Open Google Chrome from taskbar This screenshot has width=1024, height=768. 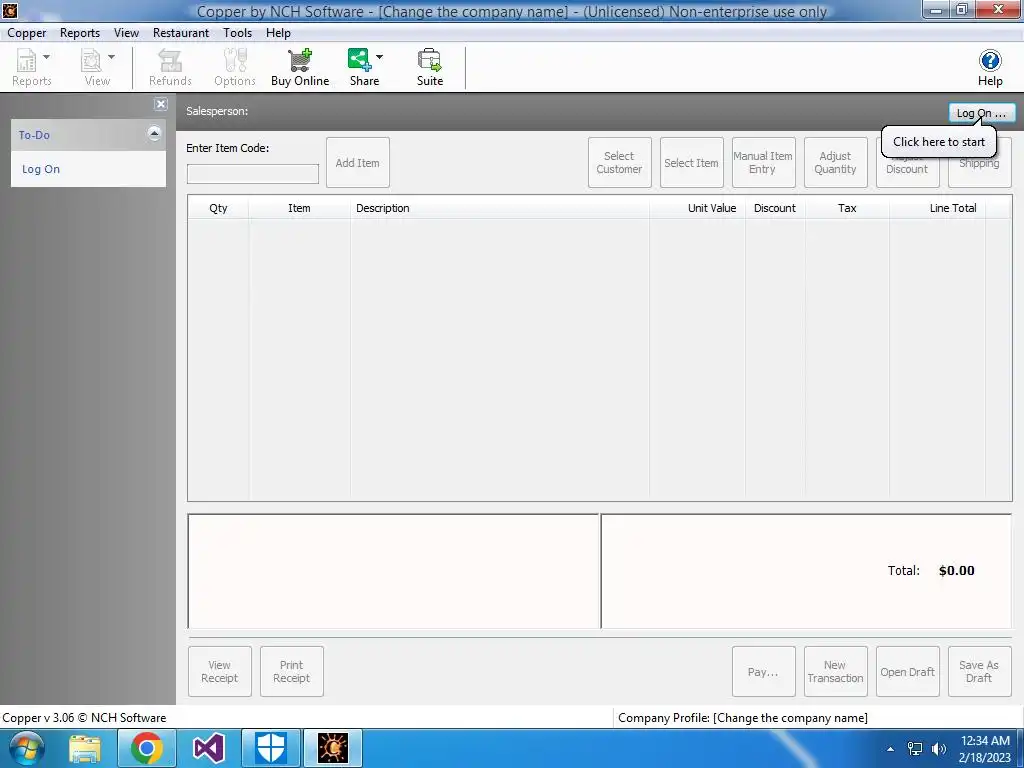point(146,748)
